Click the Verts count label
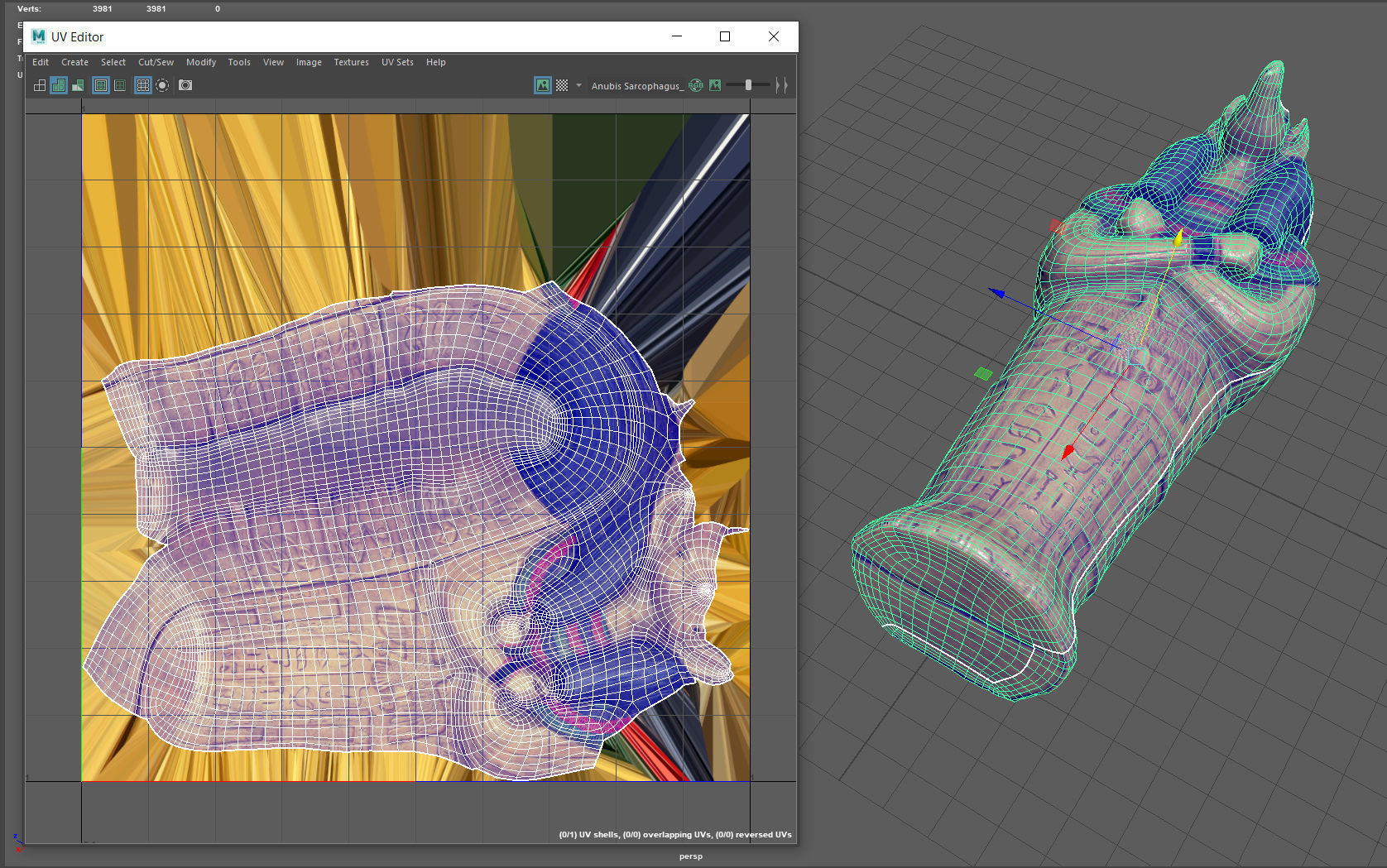Viewport: 1387px width, 868px height. click(x=29, y=9)
